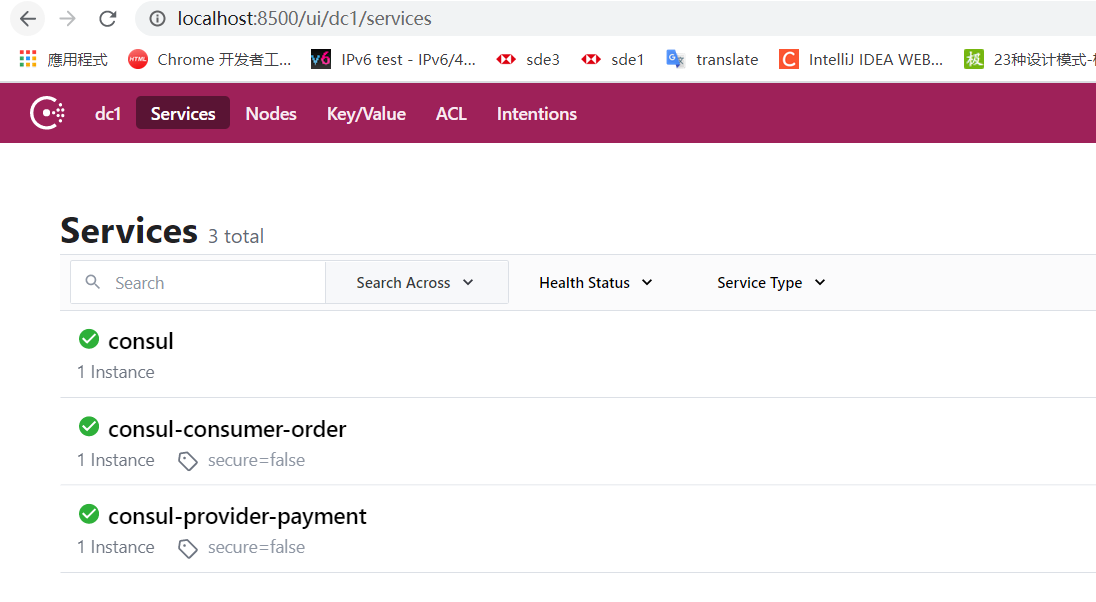
Task: Click the IPv6 test bookmark
Action: 393,59
